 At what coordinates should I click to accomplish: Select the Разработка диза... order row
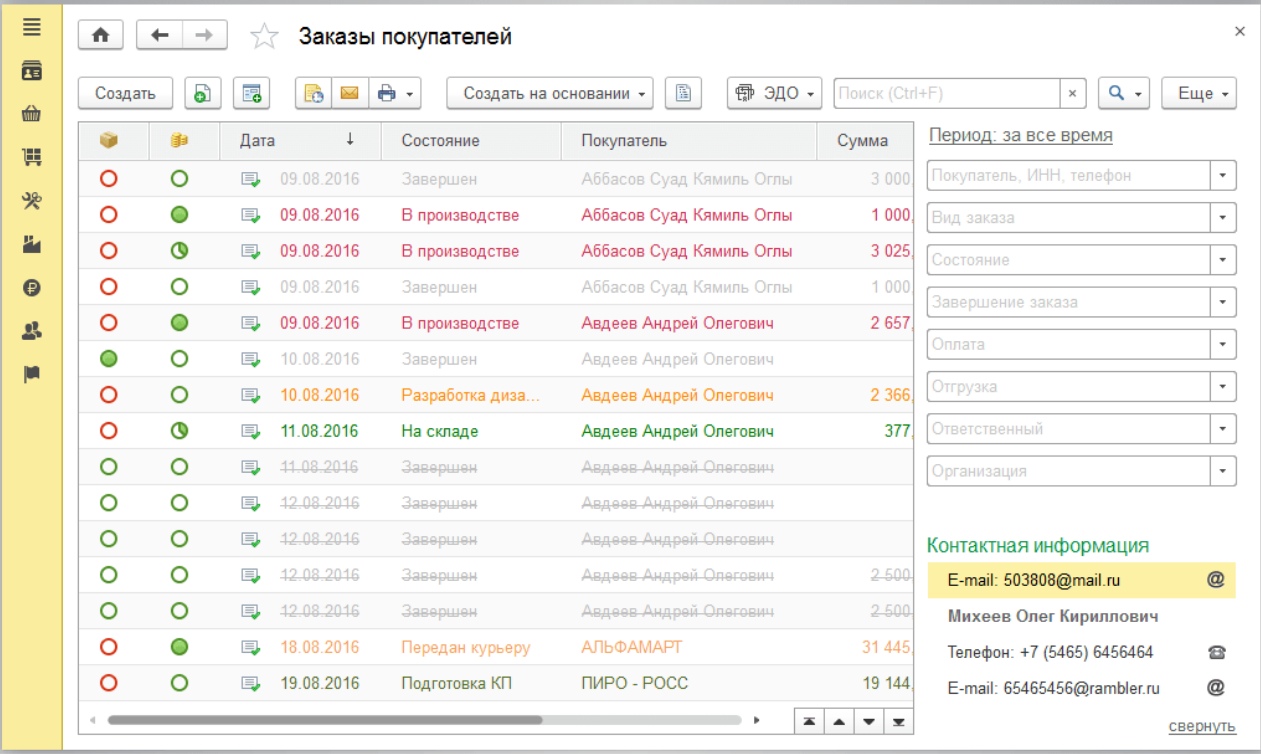point(496,396)
